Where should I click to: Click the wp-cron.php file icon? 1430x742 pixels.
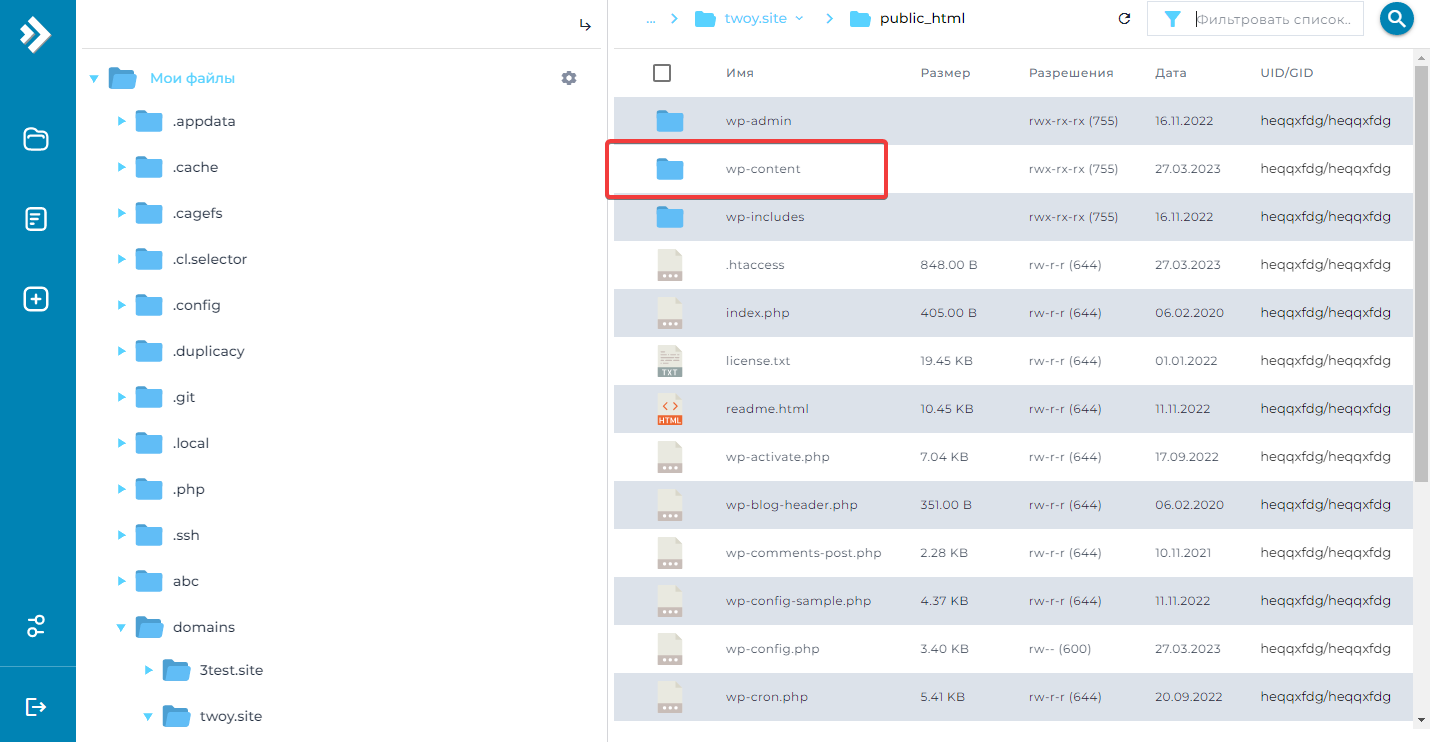tap(670, 697)
